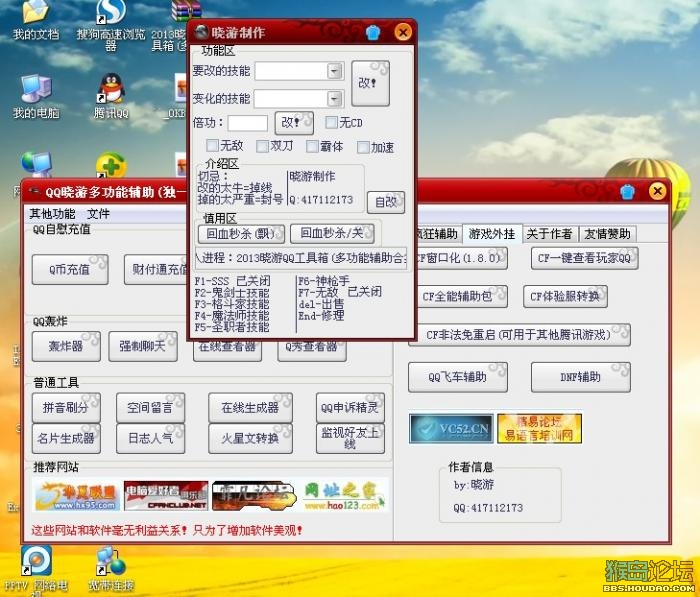Click the 在线生成器 button
The width and height of the screenshot is (700, 597).
coord(250,408)
